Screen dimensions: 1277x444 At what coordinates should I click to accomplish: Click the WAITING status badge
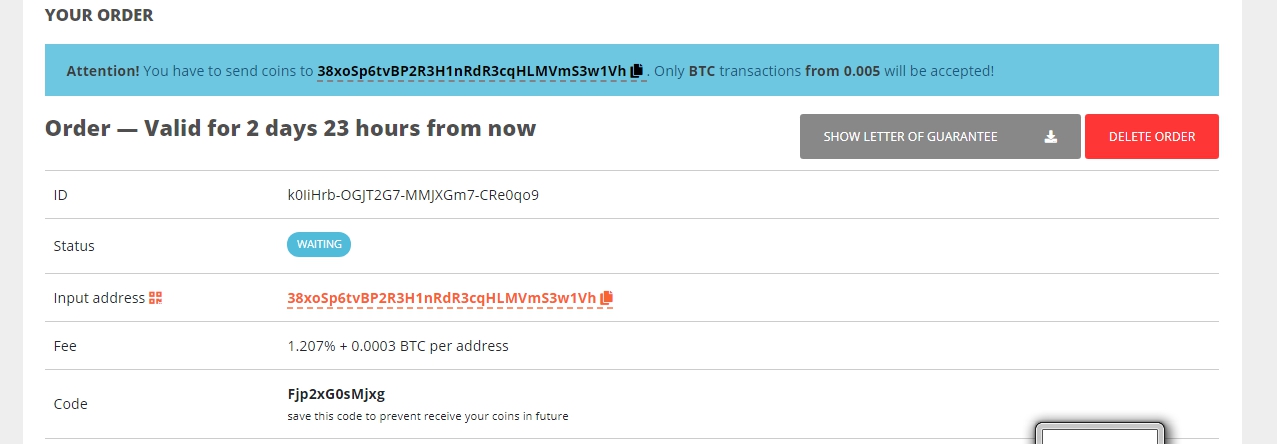point(319,245)
